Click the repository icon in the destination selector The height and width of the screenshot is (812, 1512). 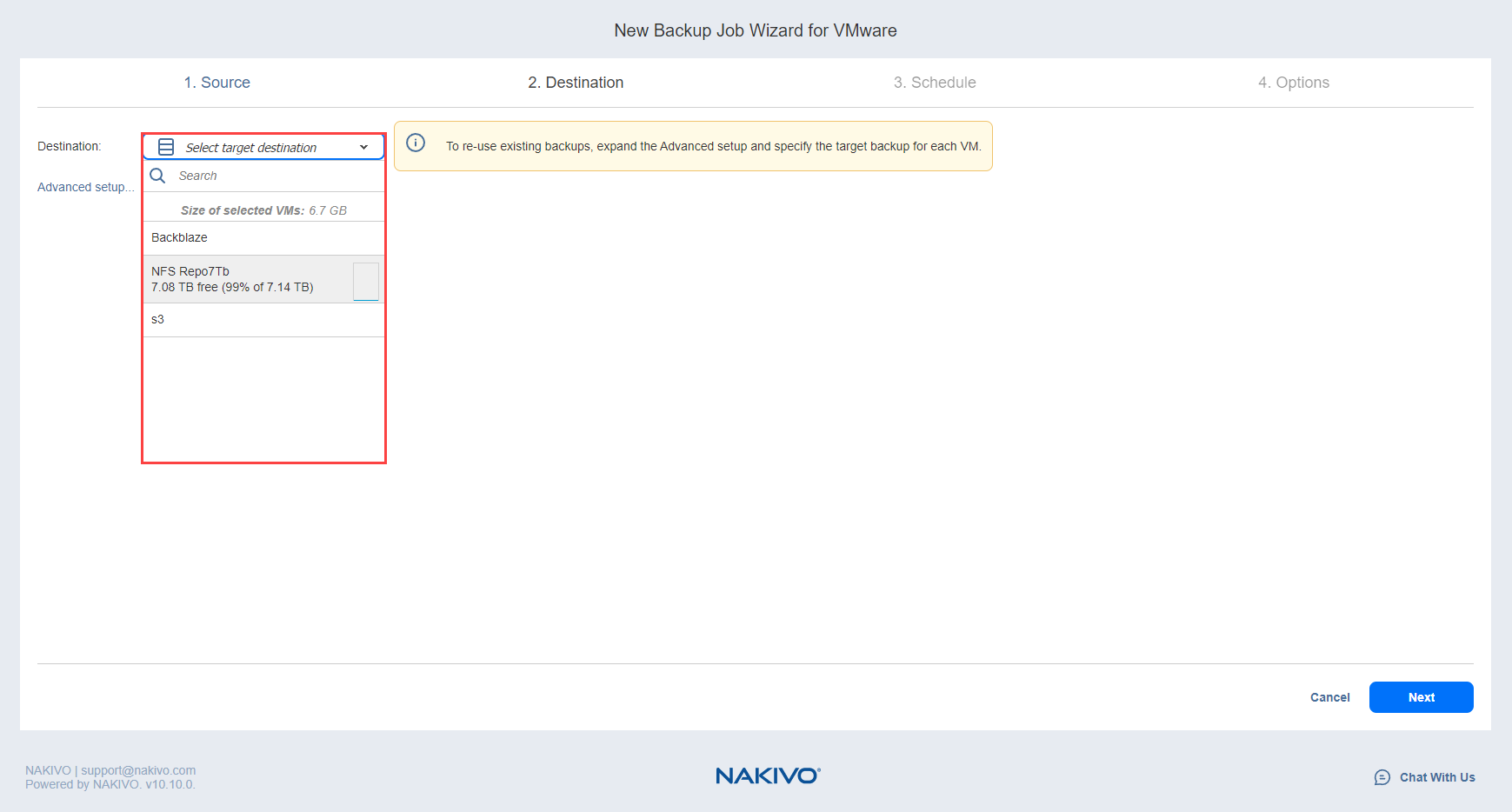166,147
